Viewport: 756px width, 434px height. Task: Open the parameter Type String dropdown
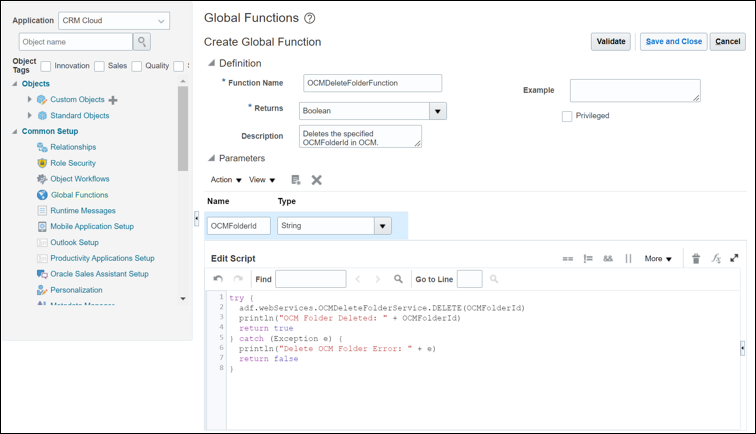coord(383,226)
